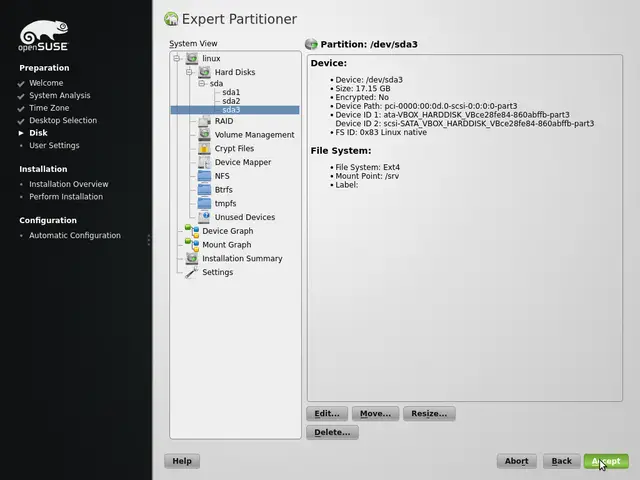Click the openSUSE chameleon logo
Image resolution: width=640 pixels, height=480 pixels.
point(44,36)
